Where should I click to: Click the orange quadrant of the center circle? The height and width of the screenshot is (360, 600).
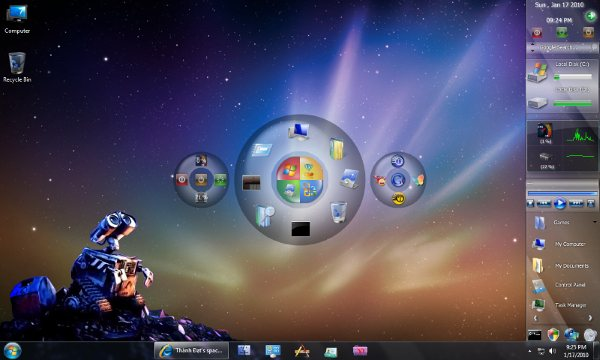coord(311,168)
